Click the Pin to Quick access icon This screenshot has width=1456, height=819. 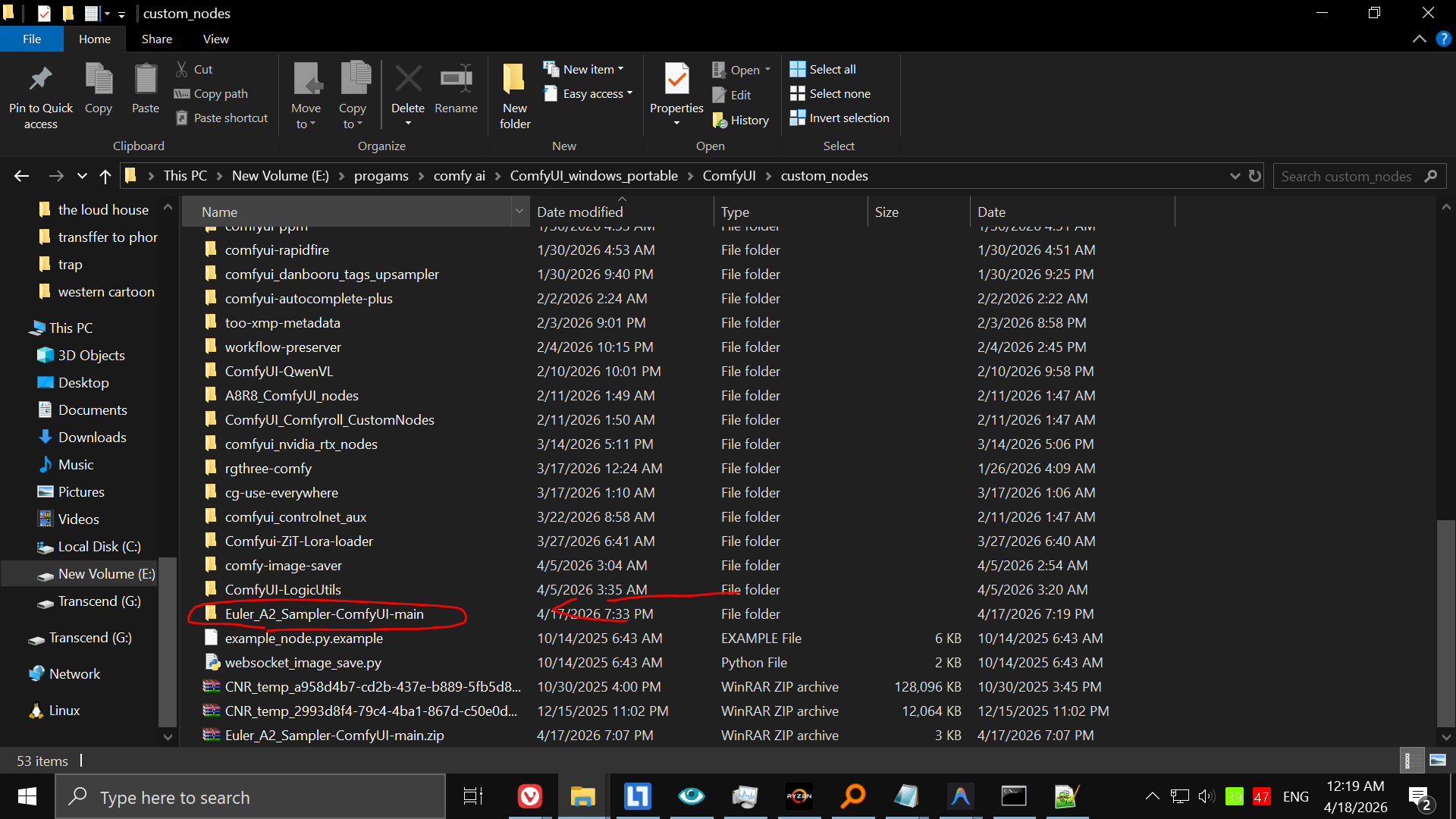(x=40, y=80)
